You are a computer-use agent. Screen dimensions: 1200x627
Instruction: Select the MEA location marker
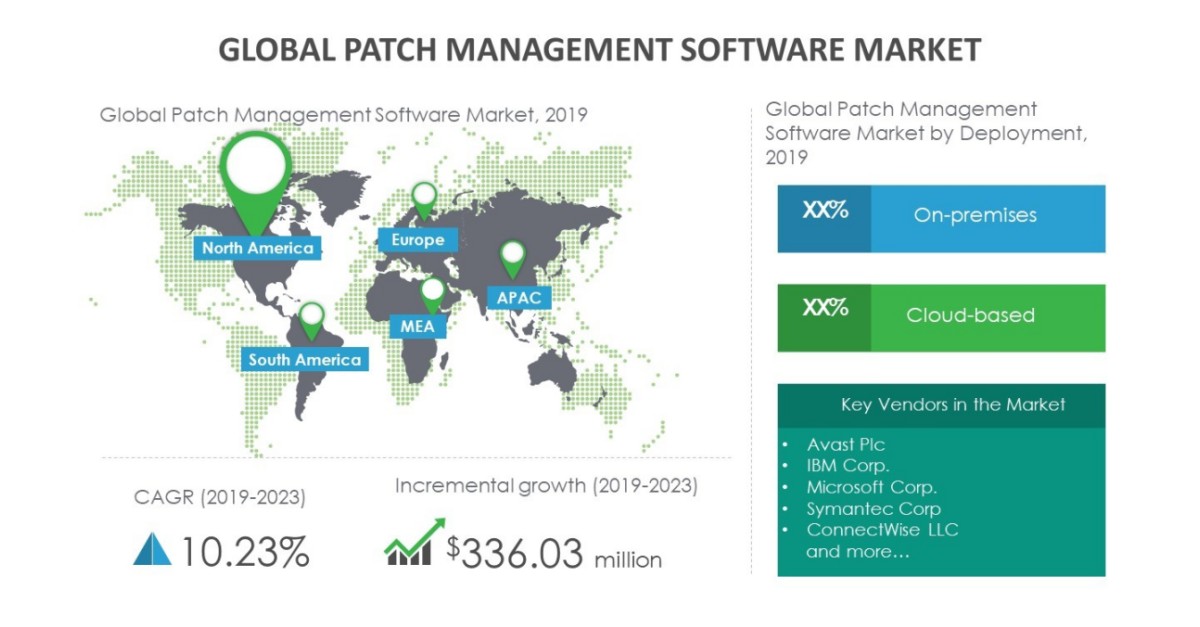pyautogui.click(x=432, y=290)
